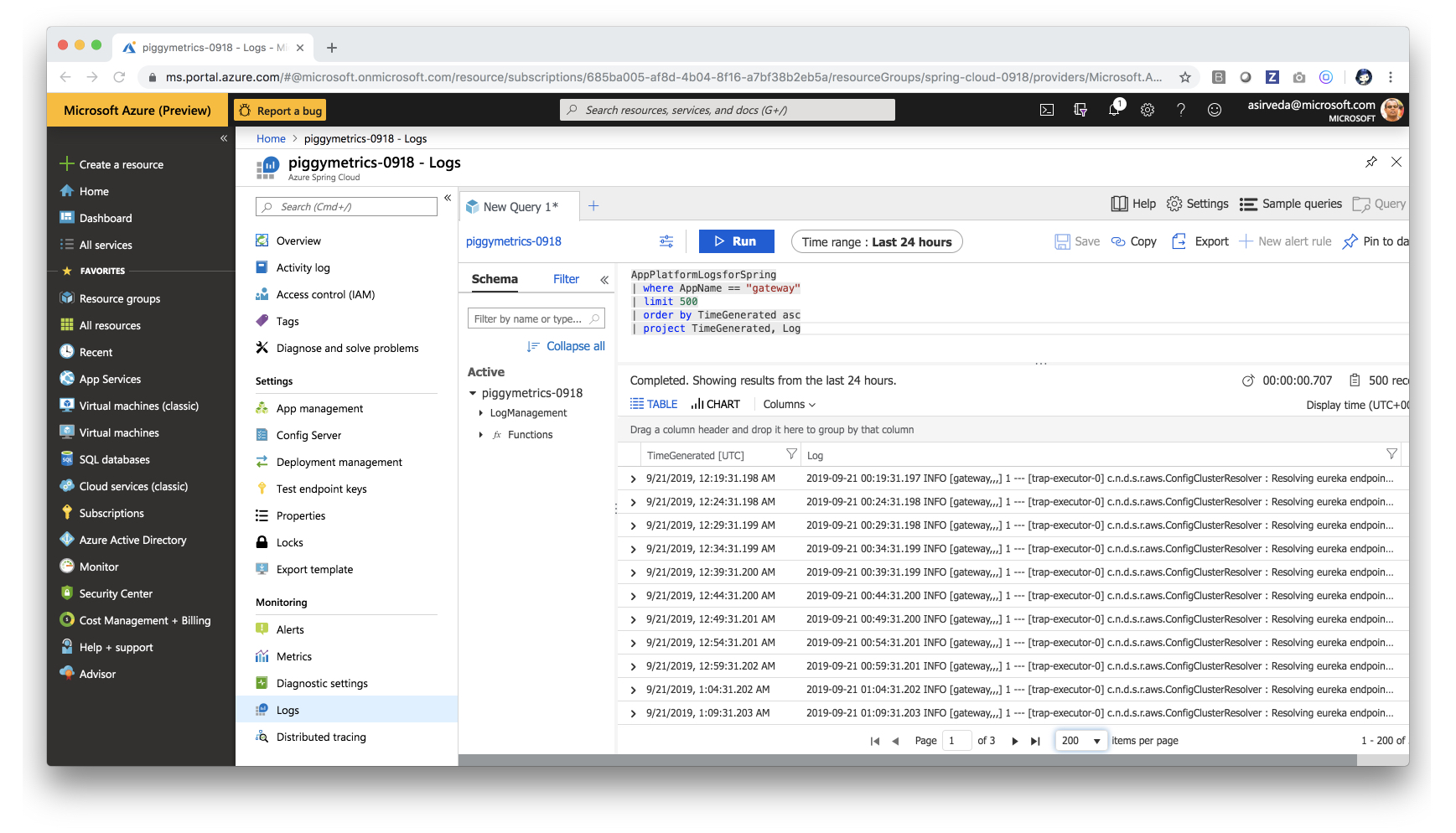Screen dimensions: 1456x833
Task: Open Sample queries
Action: pyautogui.click(x=1291, y=204)
